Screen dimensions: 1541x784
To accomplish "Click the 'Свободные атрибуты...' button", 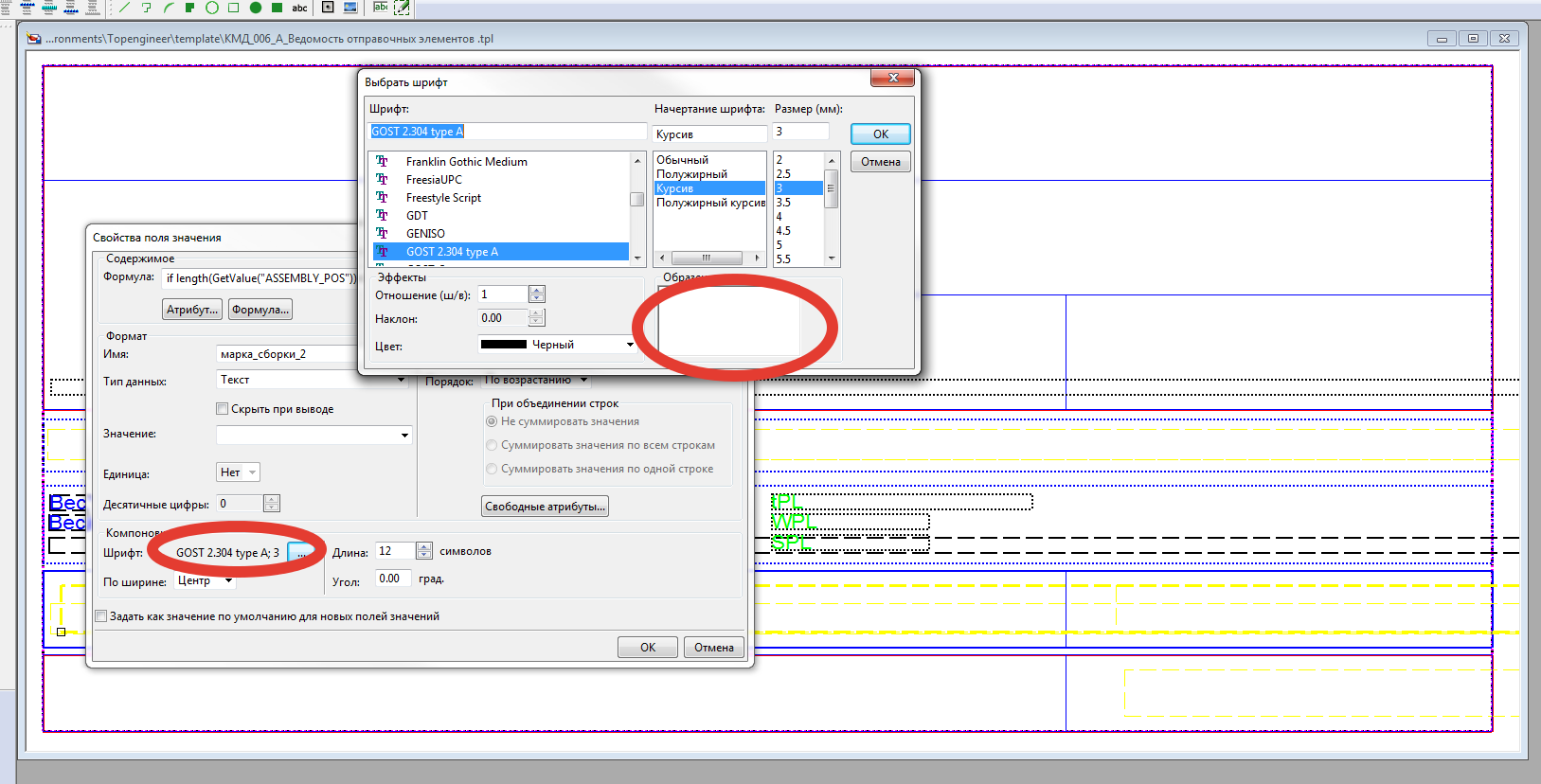I will (x=545, y=507).
